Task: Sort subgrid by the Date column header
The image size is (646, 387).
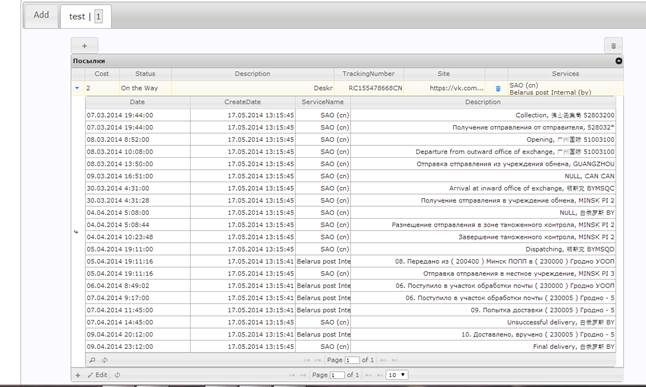Action: 138,102
